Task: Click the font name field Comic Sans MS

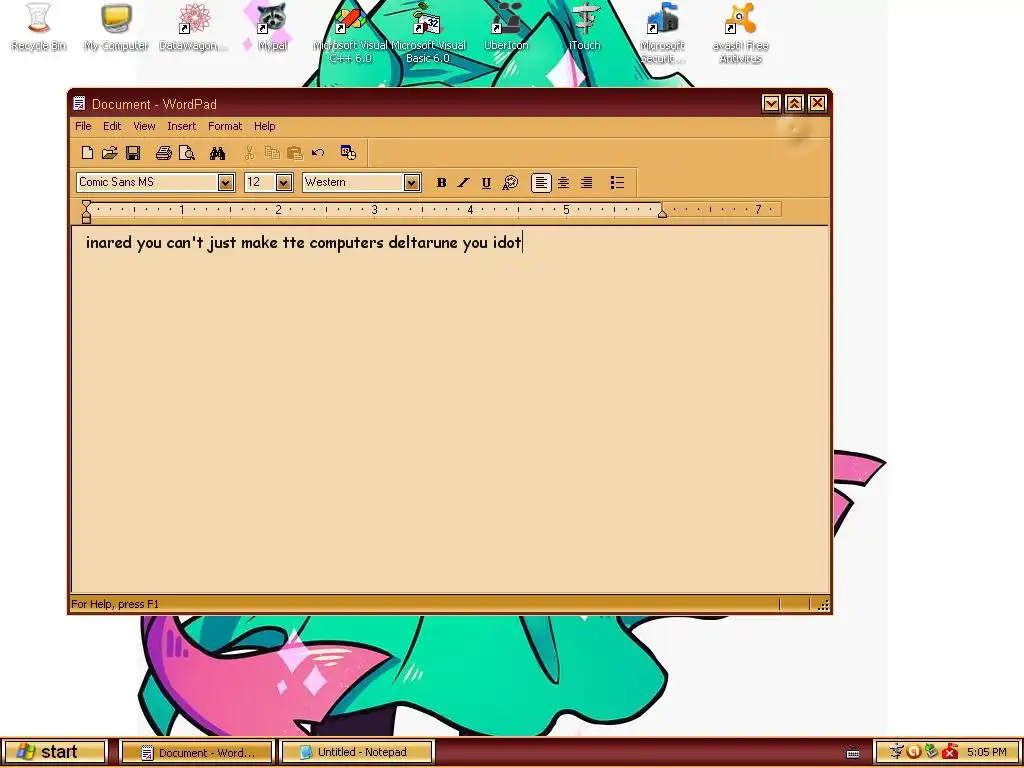Action: [x=148, y=182]
